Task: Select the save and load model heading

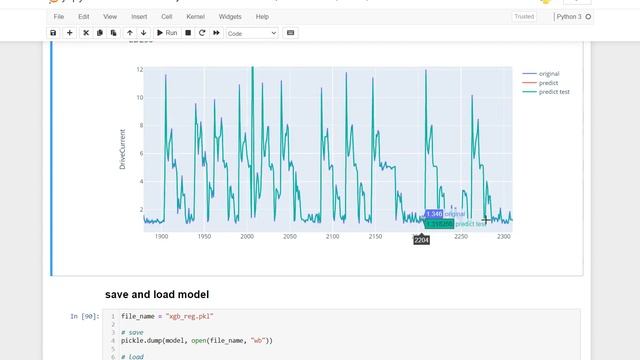Action: pyautogui.click(x=157, y=295)
